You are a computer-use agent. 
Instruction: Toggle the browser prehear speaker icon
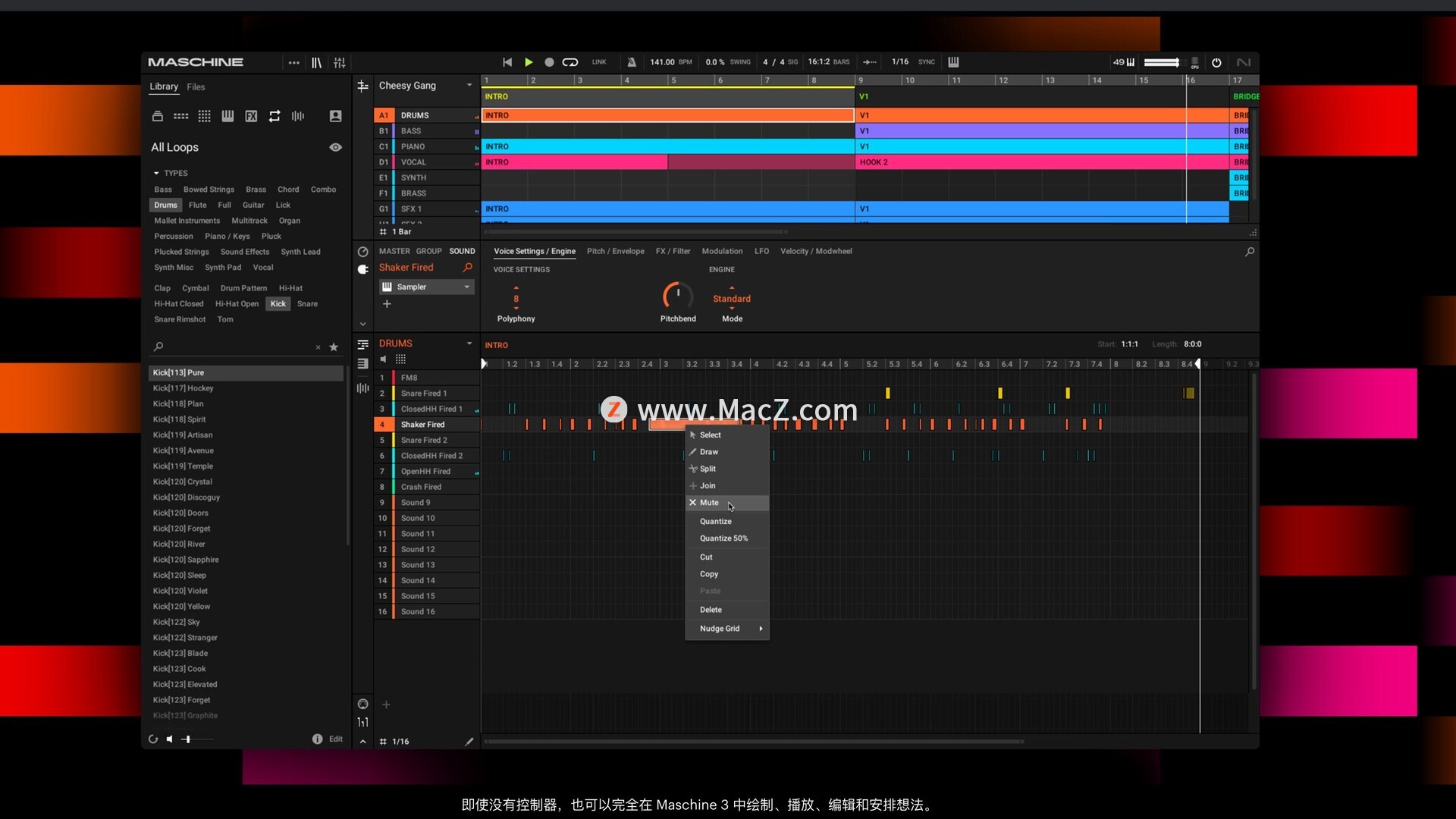(x=170, y=739)
